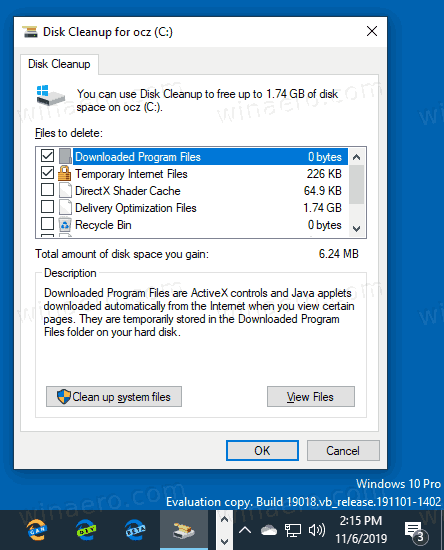
Task: Click the 6.24 MB total space value
Action: point(339,254)
